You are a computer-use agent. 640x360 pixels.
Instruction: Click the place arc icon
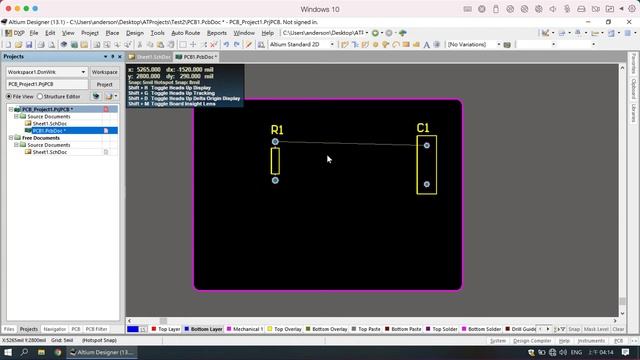pos(396,44)
